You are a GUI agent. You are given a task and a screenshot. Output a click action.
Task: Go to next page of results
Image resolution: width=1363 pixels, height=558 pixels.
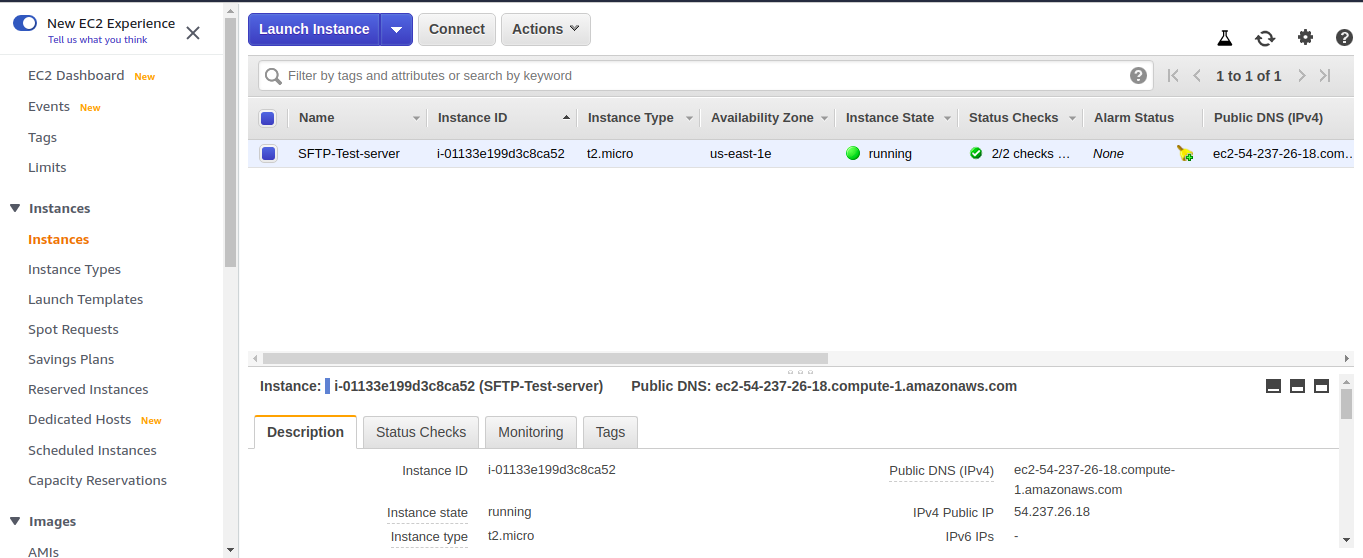coord(1301,76)
